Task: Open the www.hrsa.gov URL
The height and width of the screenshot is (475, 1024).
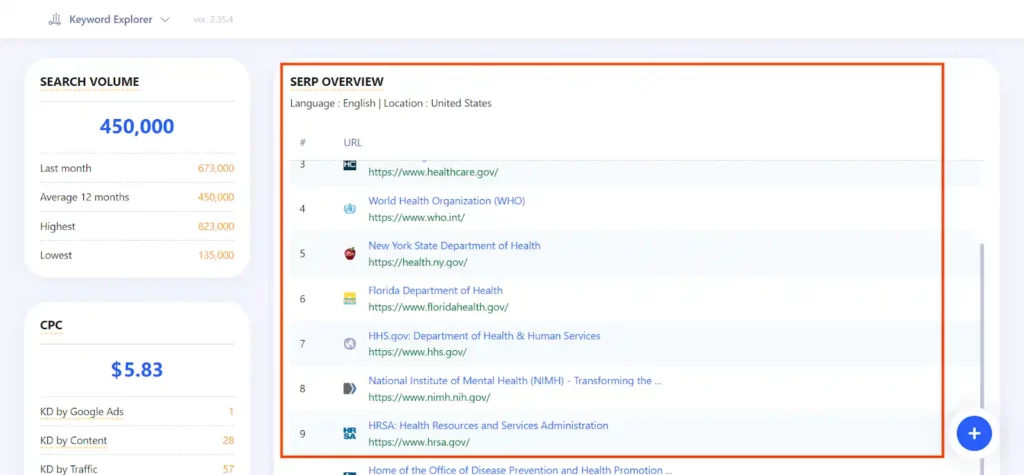Action: pos(419,442)
